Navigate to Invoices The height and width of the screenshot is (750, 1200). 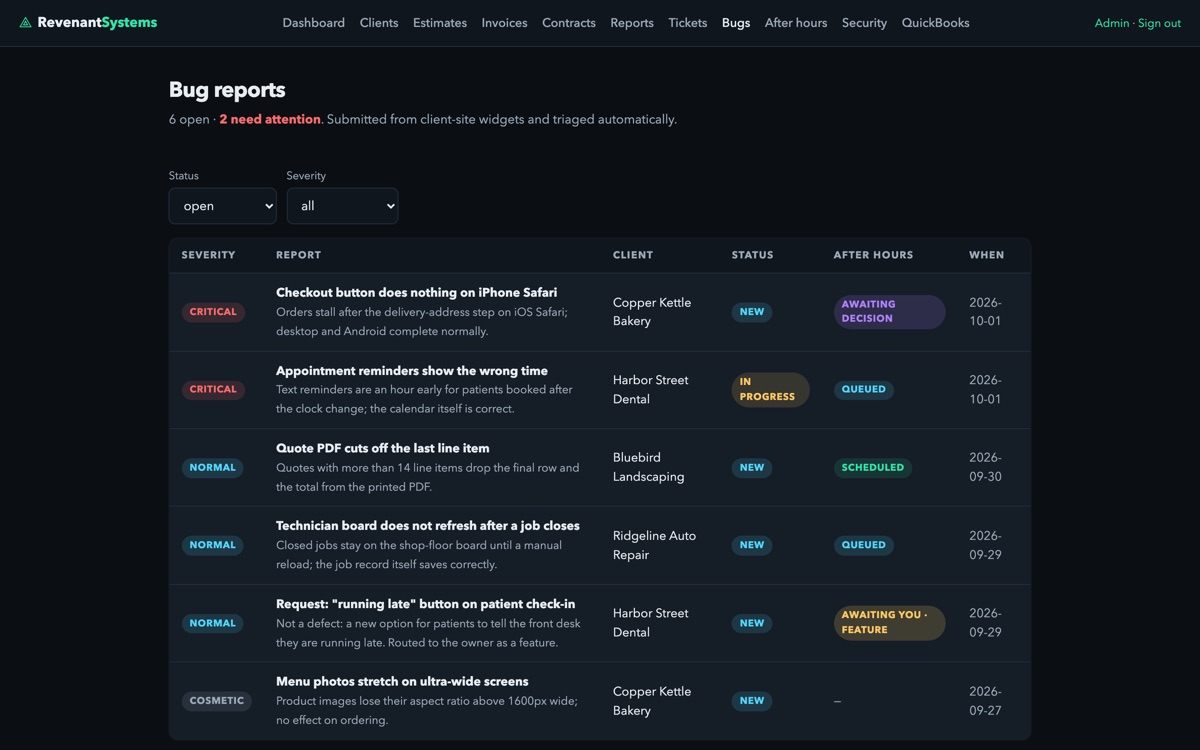[x=504, y=23]
